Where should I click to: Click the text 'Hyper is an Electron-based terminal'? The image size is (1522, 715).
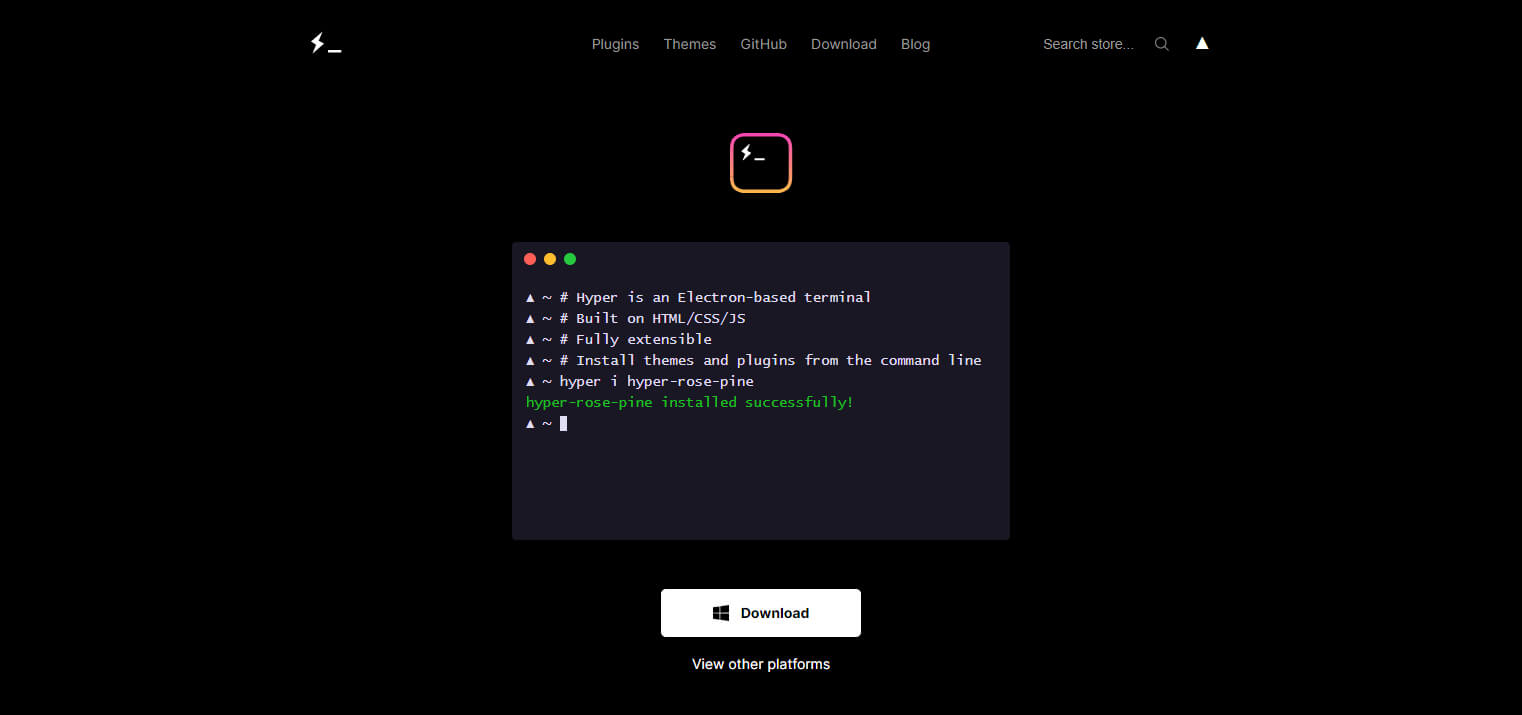724,297
